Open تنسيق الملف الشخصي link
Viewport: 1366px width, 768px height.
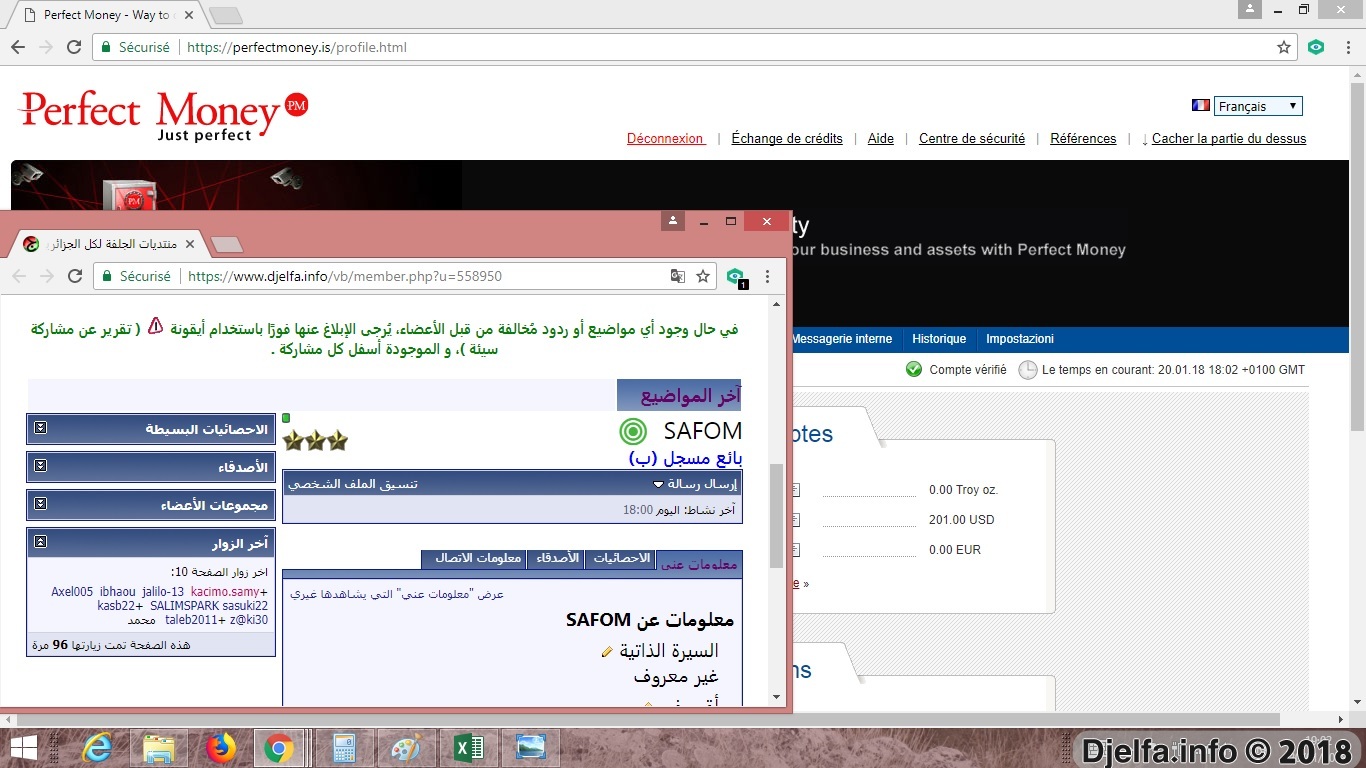click(x=353, y=484)
